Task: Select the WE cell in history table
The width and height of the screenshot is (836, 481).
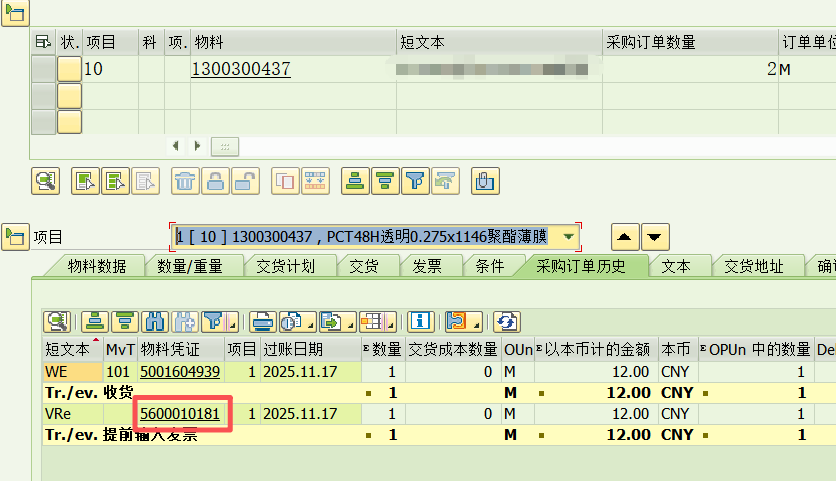Action: click(73, 372)
